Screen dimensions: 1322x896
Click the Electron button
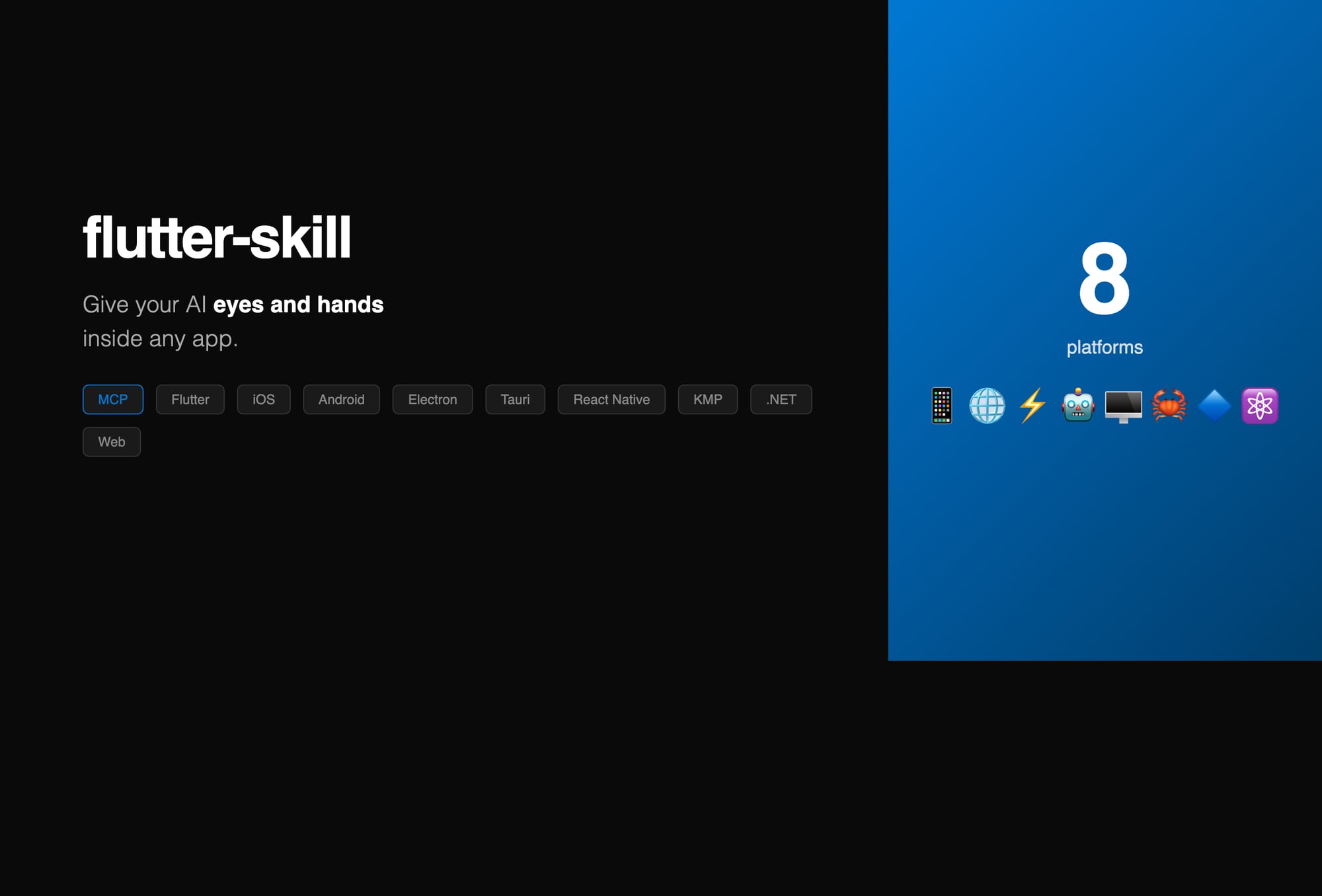(432, 399)
